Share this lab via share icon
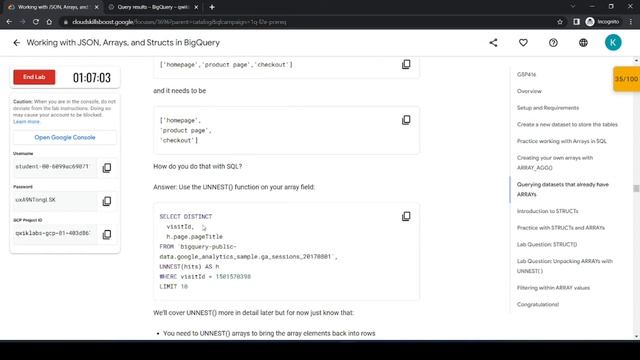The width and height of the screenshot is (640, 360). click(493, 42)
